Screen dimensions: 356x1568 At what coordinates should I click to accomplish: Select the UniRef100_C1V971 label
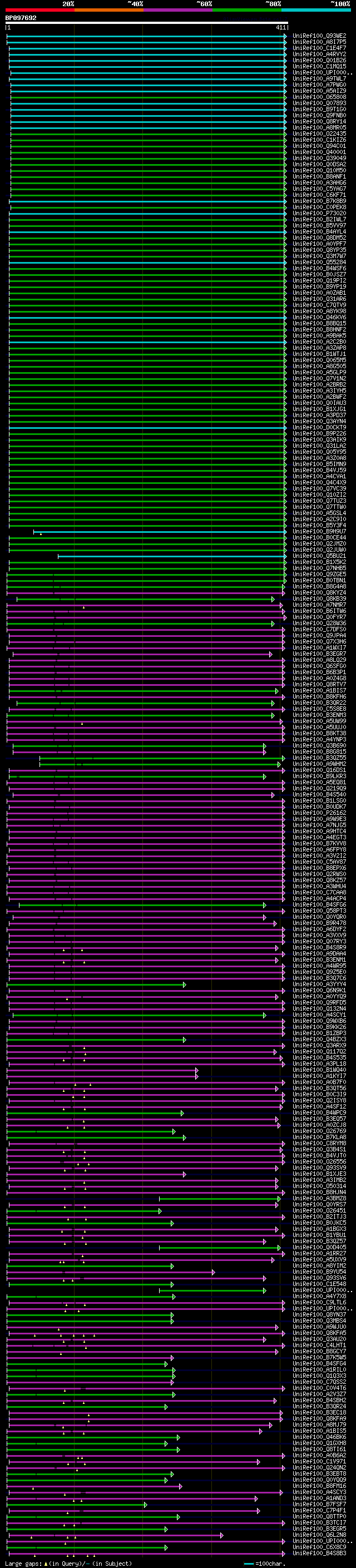[319, 1461]
